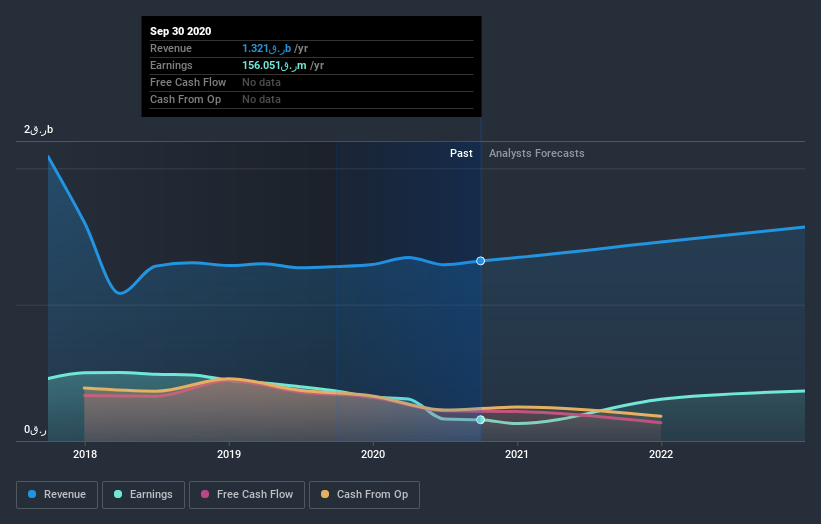The image size is (821, 524).
Task: Click the earnings value 156.051 in the tooltip
Action: [274, 65]
